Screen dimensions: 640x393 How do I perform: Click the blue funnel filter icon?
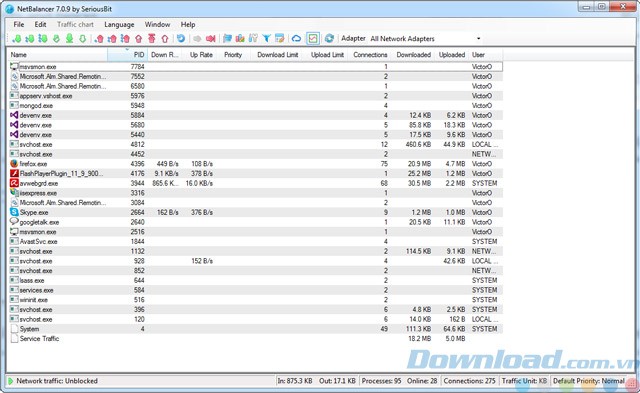tap(267, 39)
